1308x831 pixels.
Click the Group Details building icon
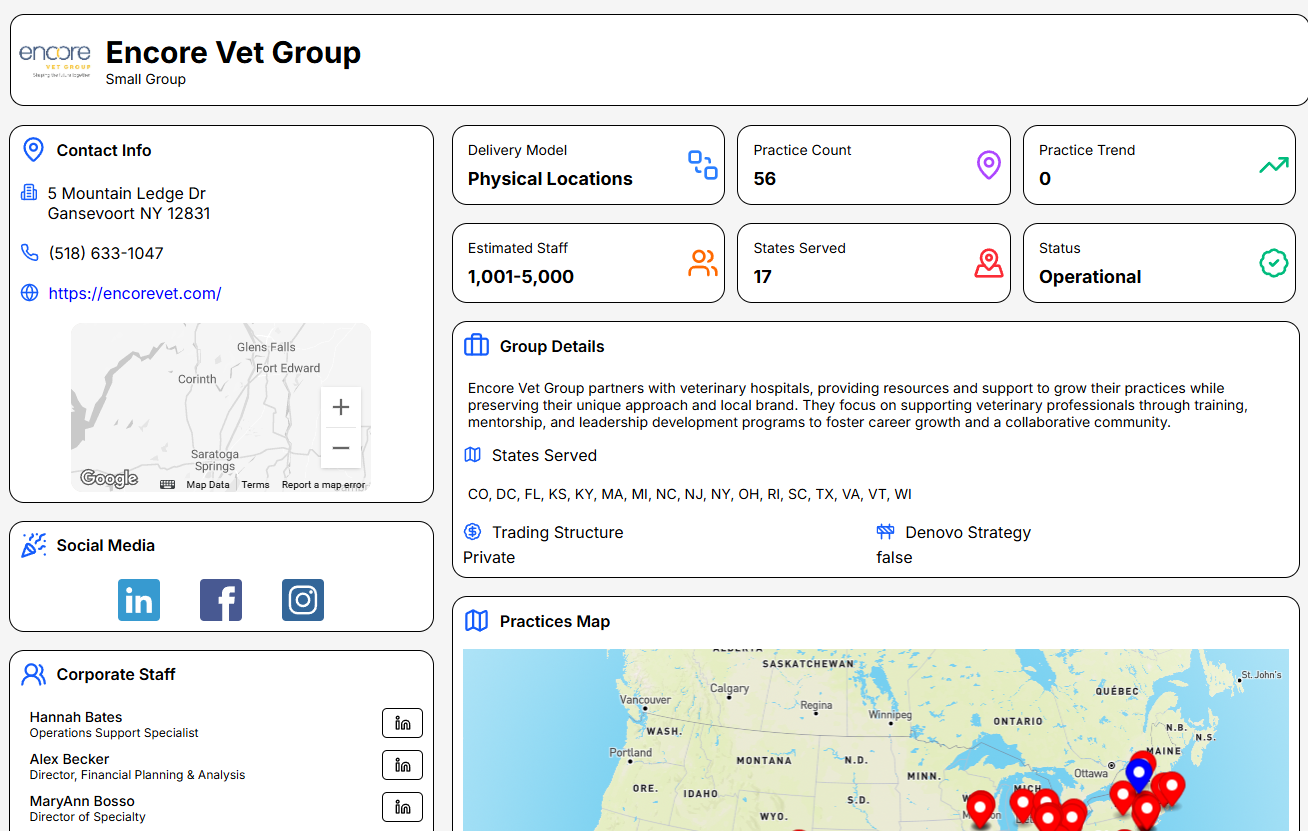475,344
